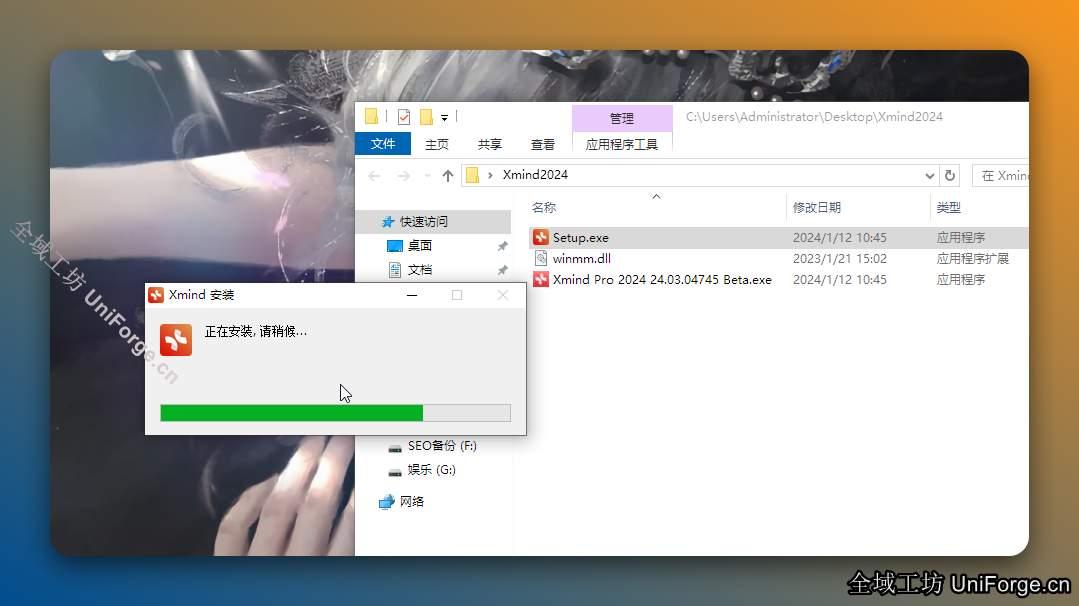Click the 正在安装, 请稍候... text
This screenshot has height=606, width=1079.
pos(256,332)
